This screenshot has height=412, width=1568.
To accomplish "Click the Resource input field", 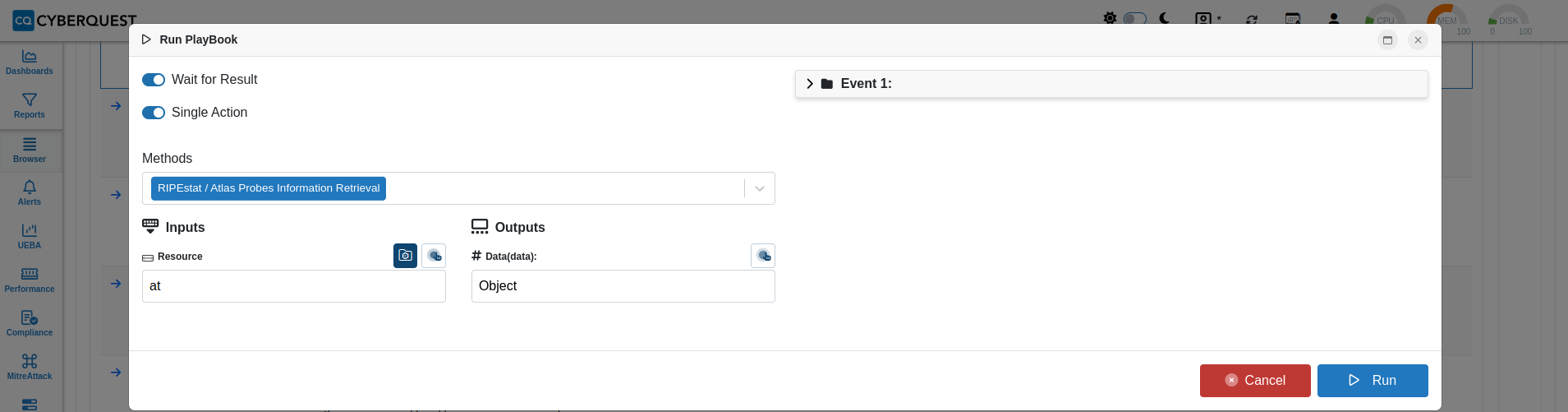I will (x=294, y=286).
